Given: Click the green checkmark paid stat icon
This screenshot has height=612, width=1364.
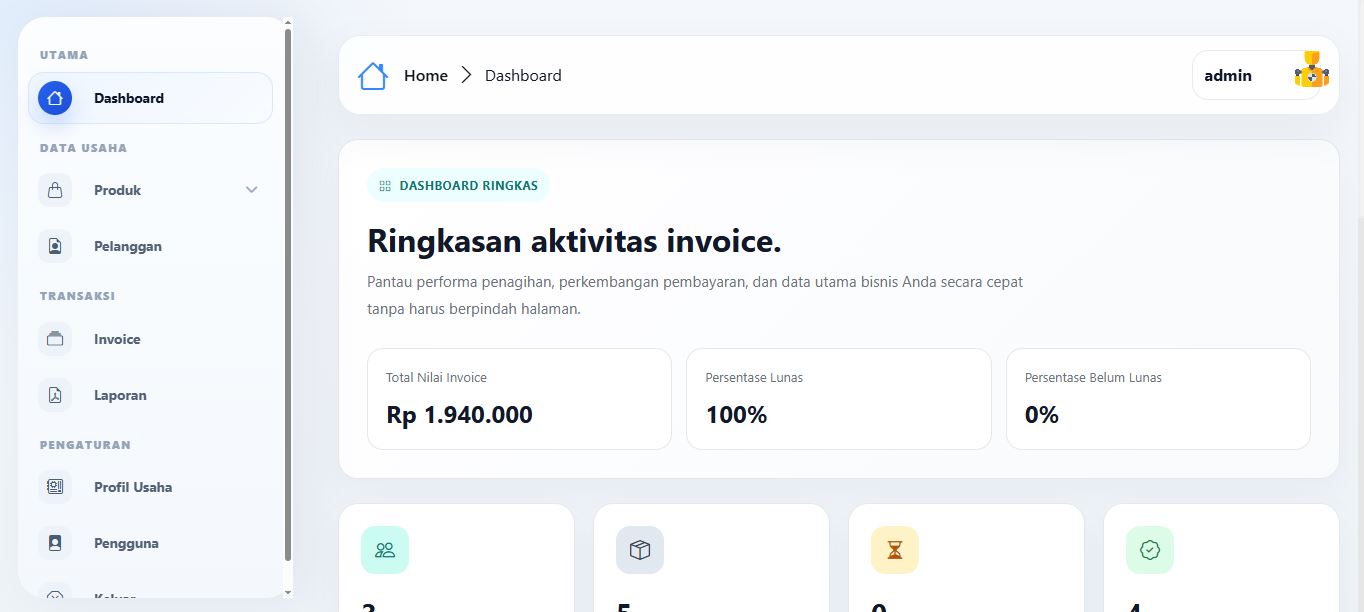Looking at the screenshot, I should tap(1150, 550).
